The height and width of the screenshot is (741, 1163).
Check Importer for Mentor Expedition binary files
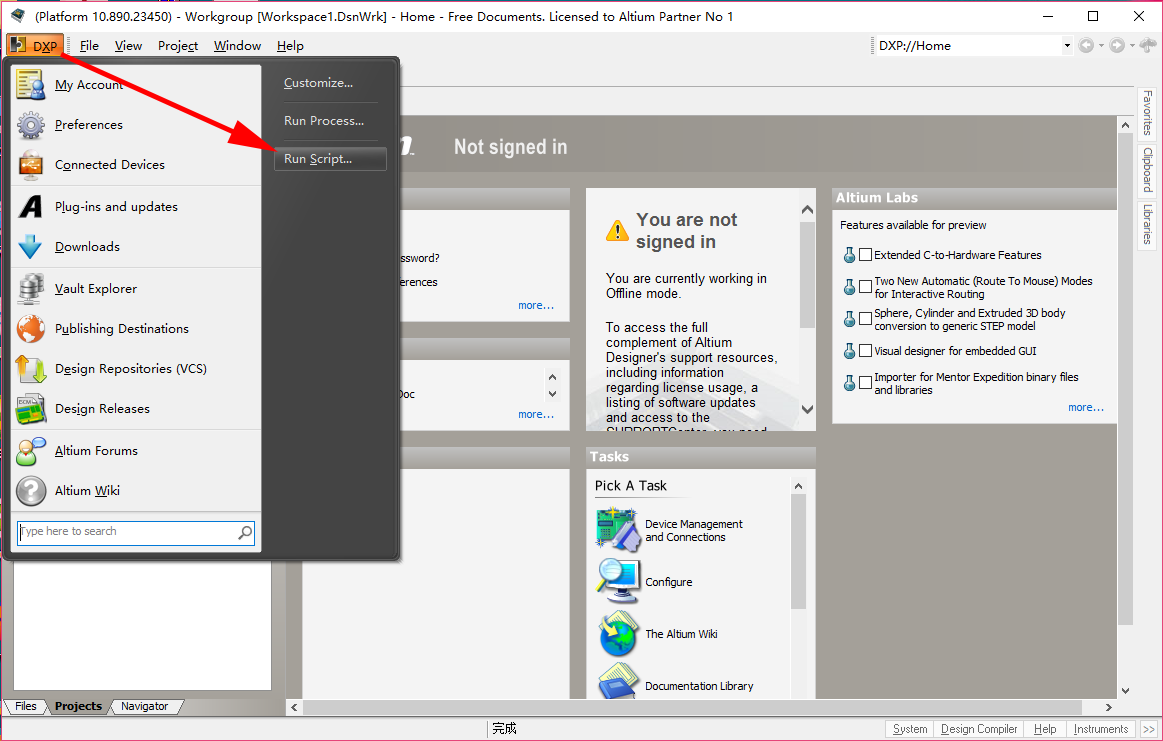pos(866,383)
